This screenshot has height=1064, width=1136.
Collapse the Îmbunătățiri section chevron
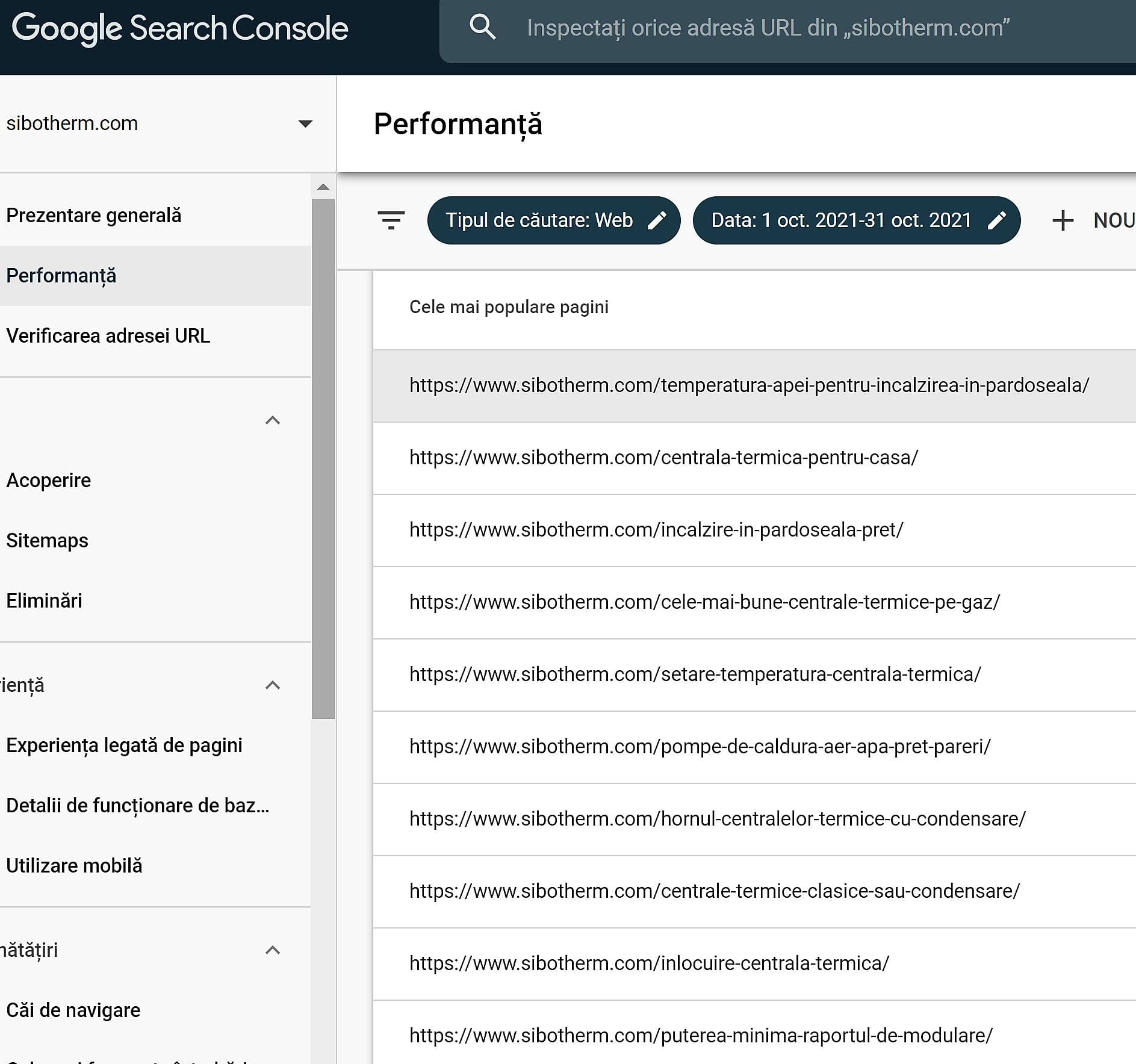pyautogui.click(x=273, y=950)
